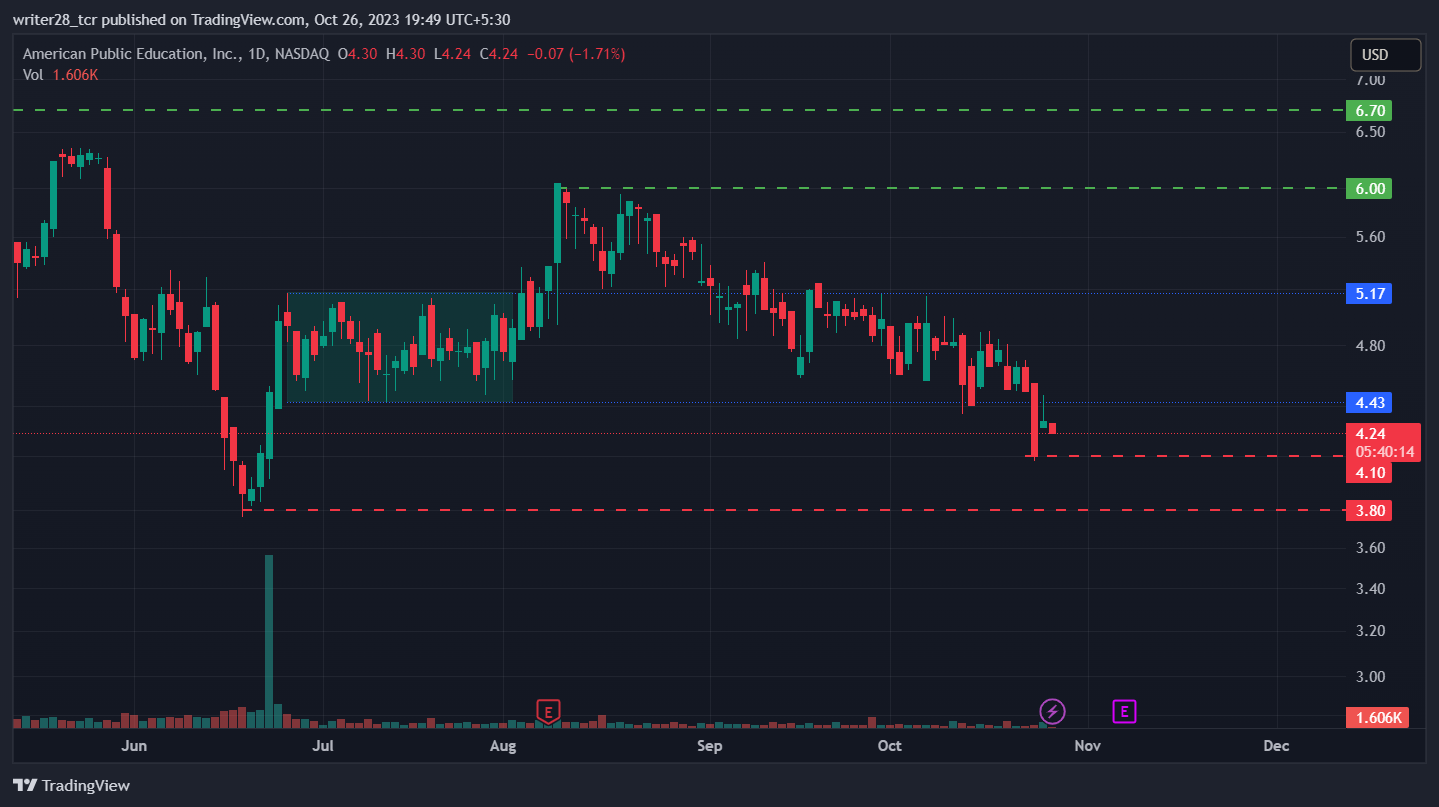Click the blue 5.17 price label
Viewport: 1439px width, 807px height.
[x=1369, y=293]
